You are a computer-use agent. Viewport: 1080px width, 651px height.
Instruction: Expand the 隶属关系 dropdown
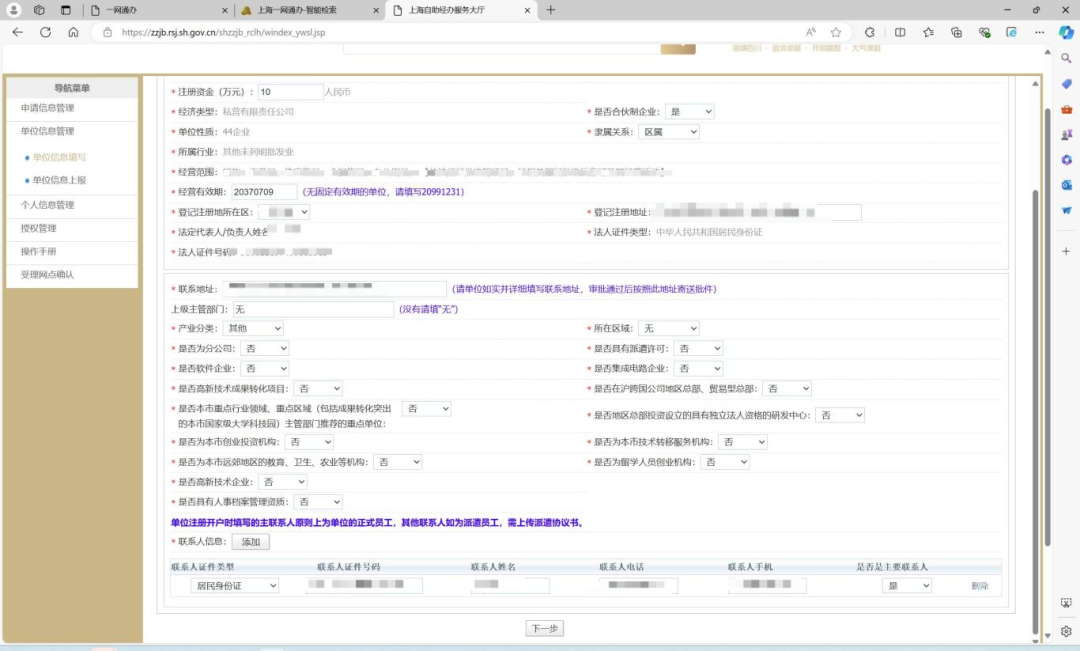[x=669, y=132]
